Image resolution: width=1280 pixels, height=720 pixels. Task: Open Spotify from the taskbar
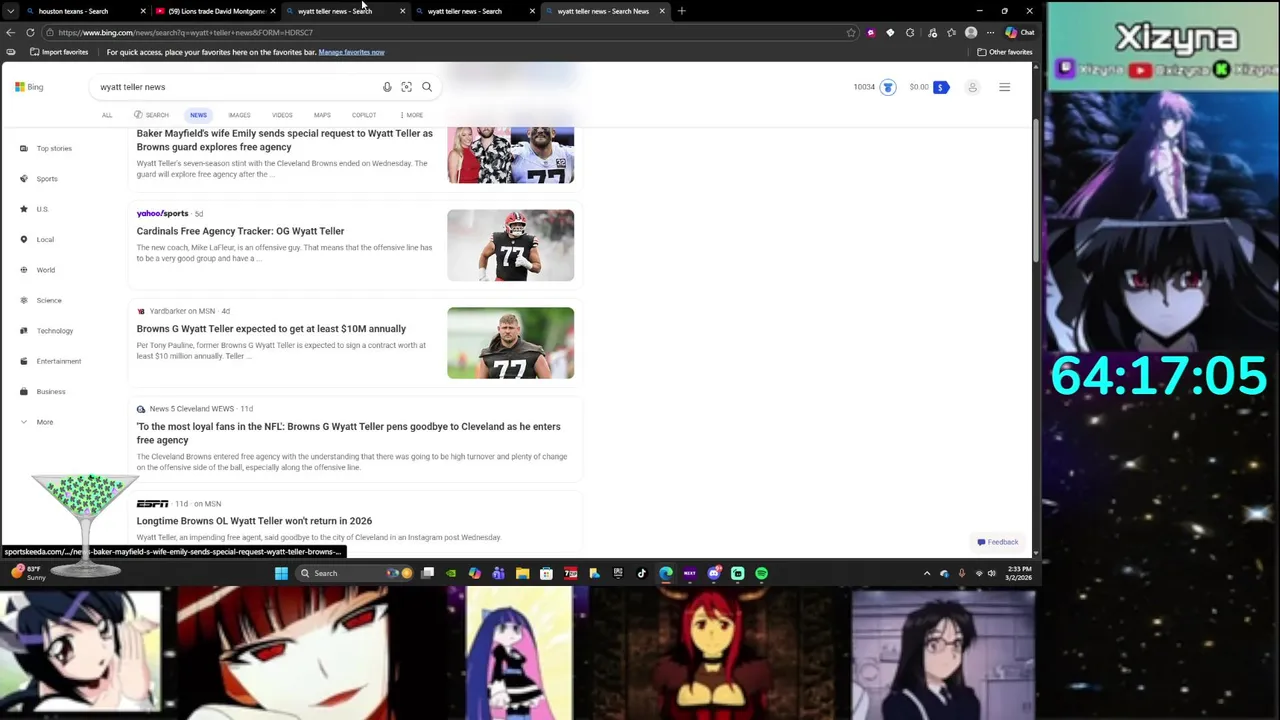pyautogui.click(x=761, y=573)
